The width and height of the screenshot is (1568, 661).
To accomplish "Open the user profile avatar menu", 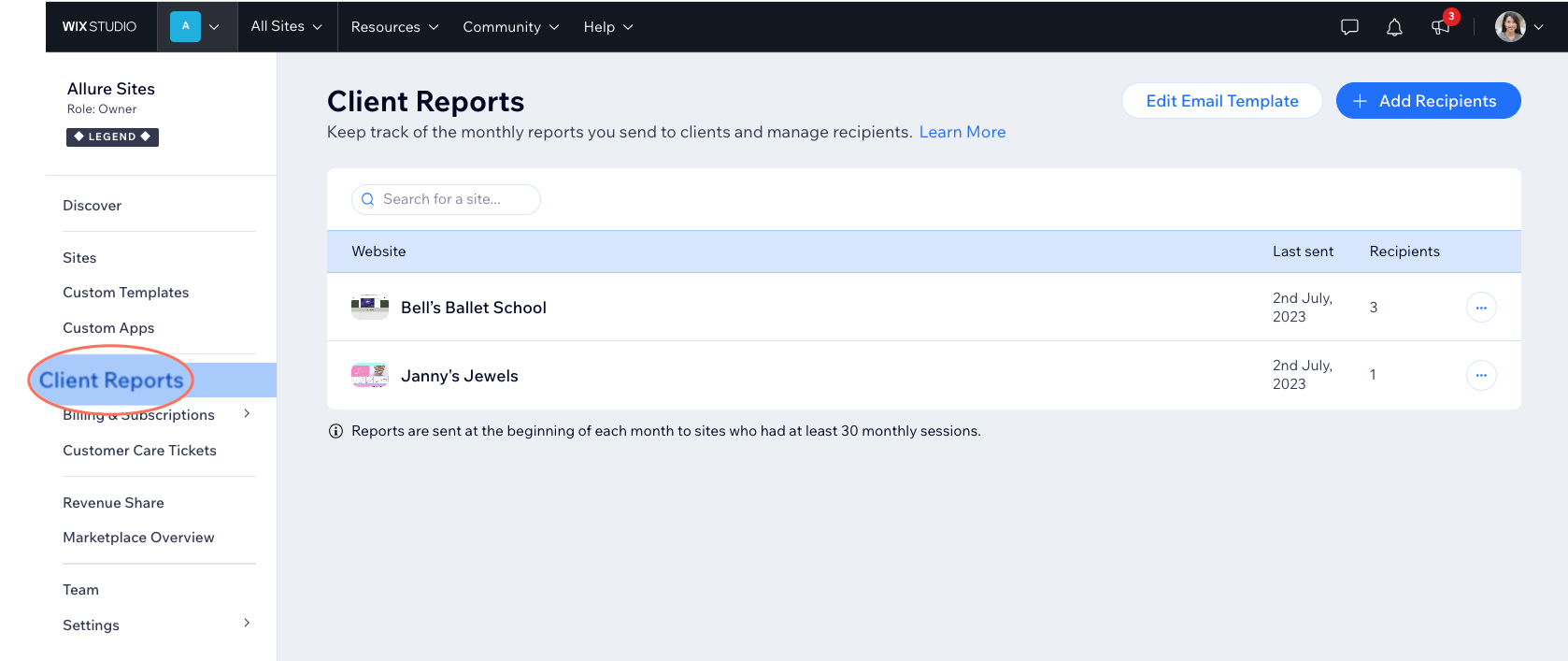I will [1519, 27].
